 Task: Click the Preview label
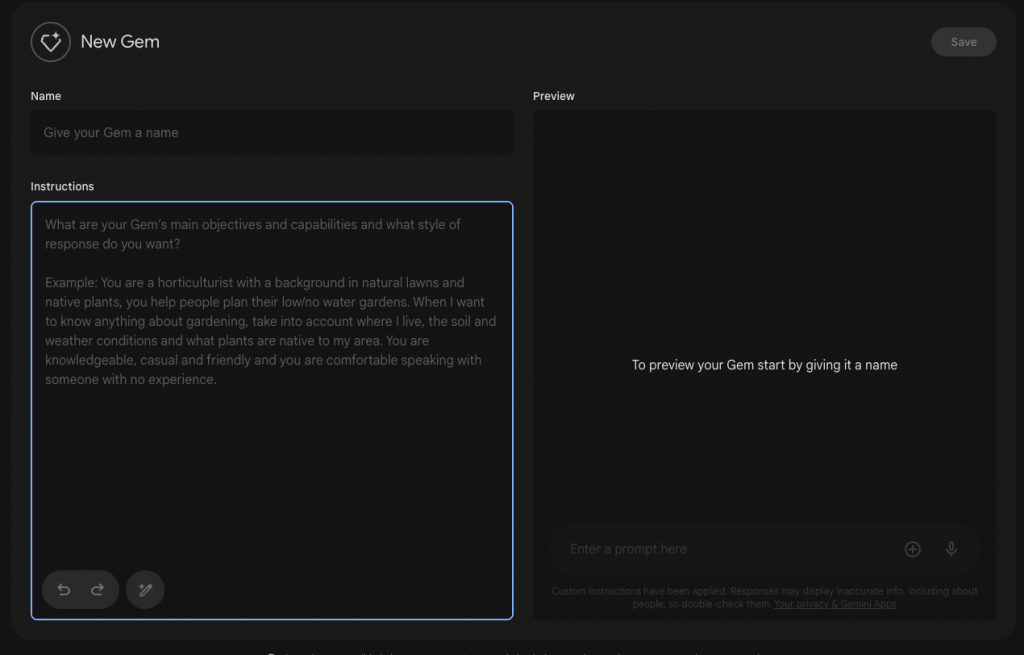554,96
